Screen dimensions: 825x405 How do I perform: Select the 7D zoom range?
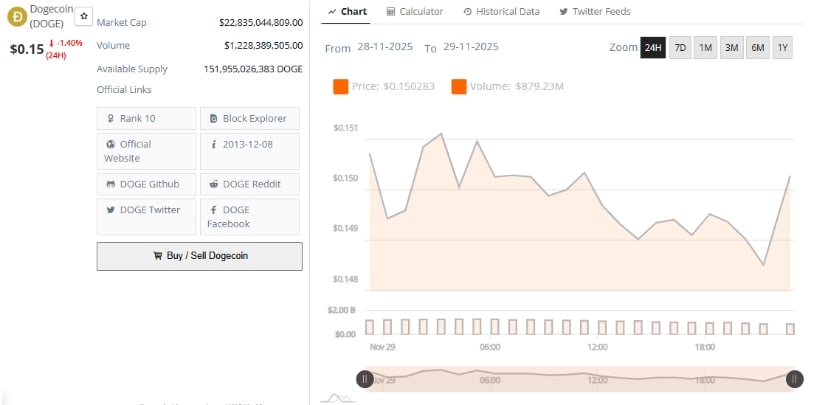680,48
